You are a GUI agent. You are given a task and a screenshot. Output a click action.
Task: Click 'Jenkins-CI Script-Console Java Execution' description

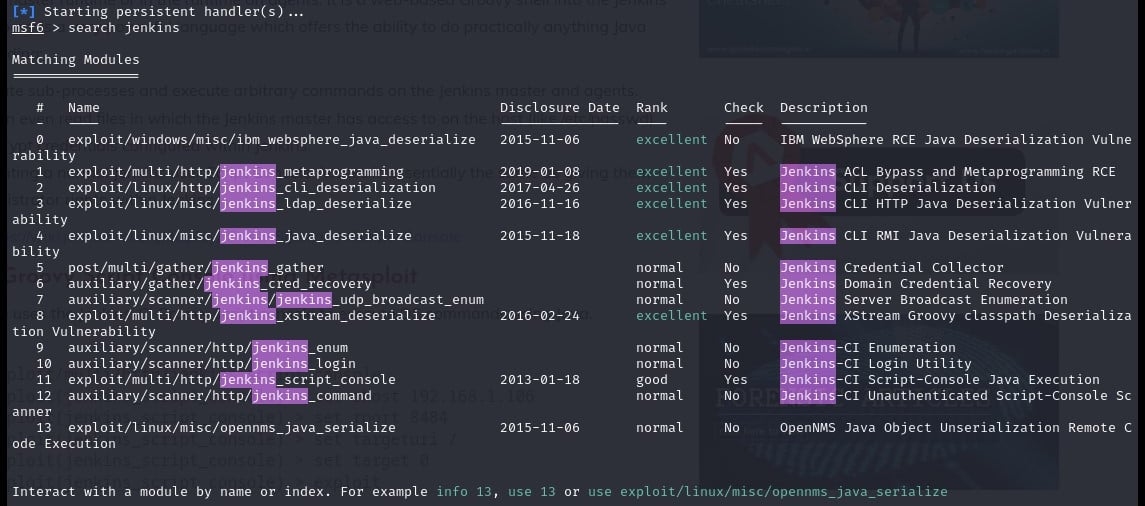click(x=940, y=380)
